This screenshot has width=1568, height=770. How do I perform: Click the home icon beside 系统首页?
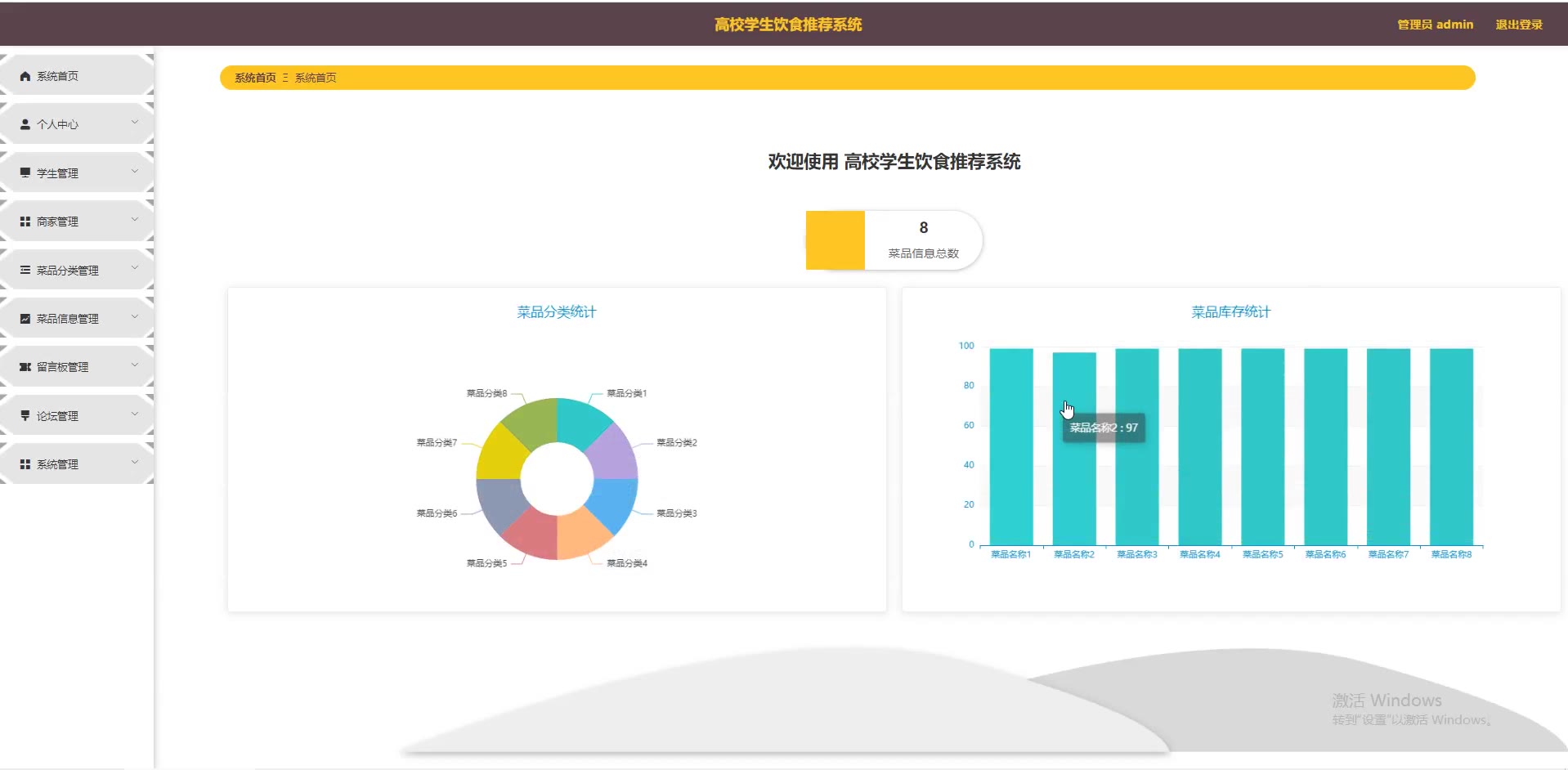tap(25, 76)
